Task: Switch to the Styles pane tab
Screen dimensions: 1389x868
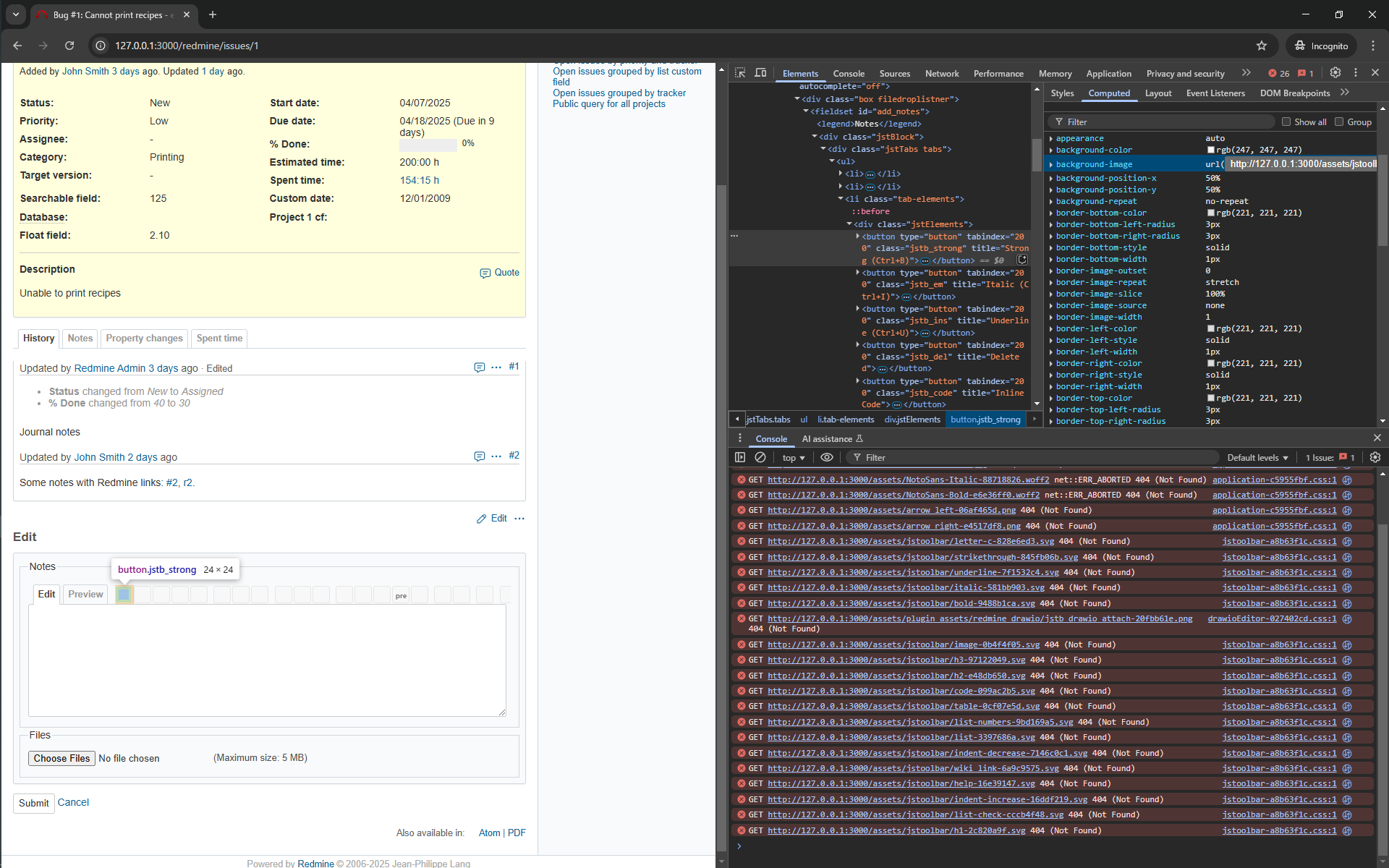Action: [1062, 93]
